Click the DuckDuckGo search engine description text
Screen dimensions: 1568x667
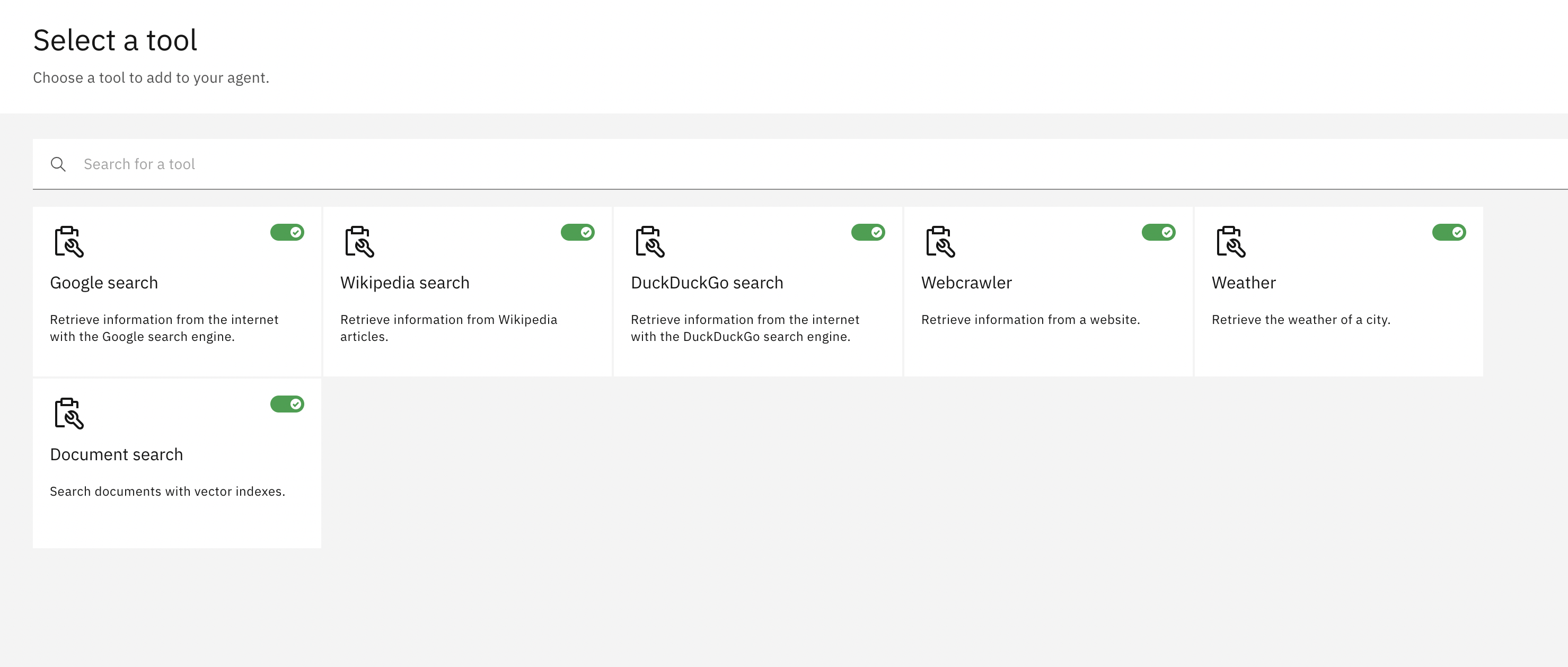(745, 328)
